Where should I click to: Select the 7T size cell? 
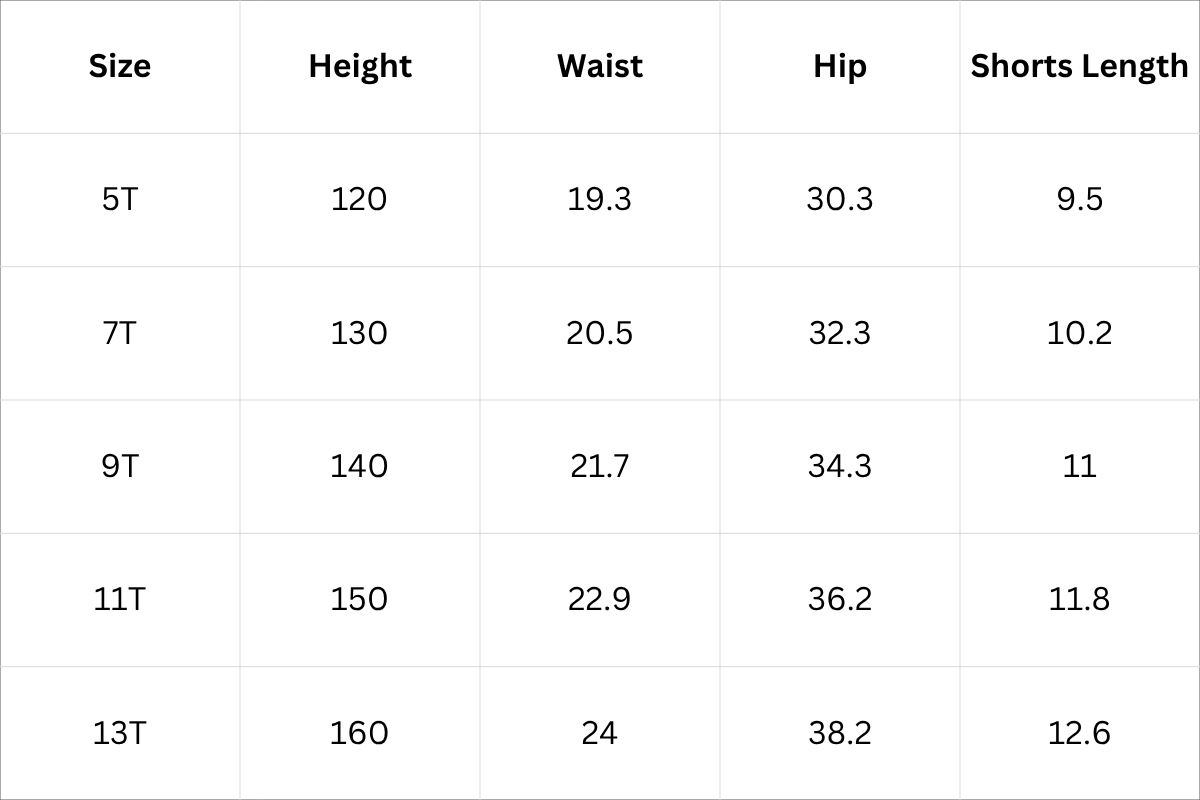120,332
